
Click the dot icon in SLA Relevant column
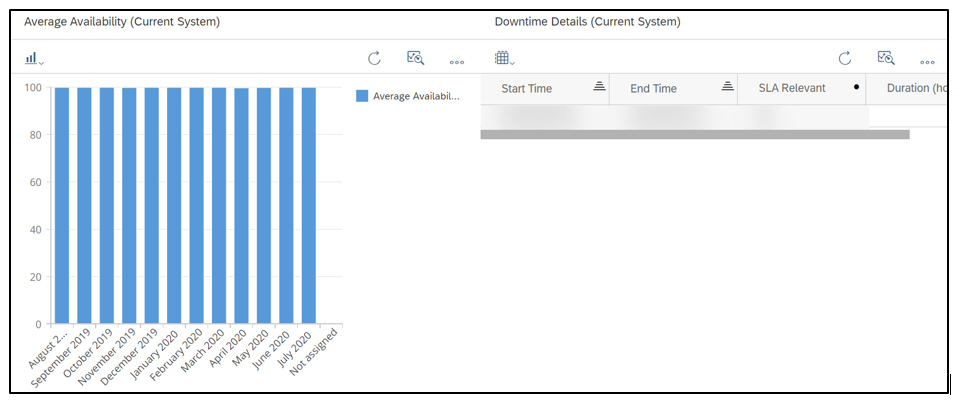856,87
